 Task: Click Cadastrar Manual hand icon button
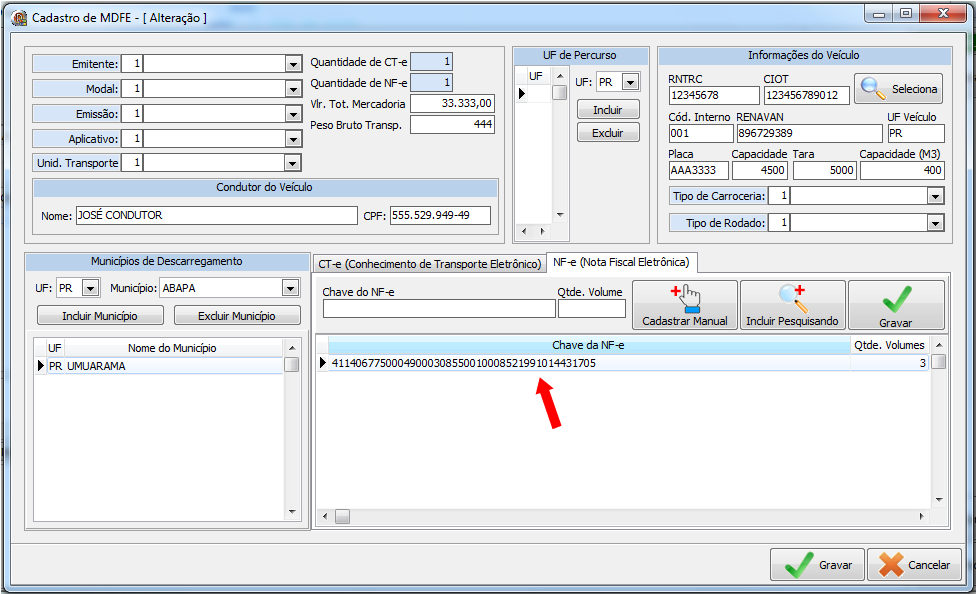click(x=685, y=304)
